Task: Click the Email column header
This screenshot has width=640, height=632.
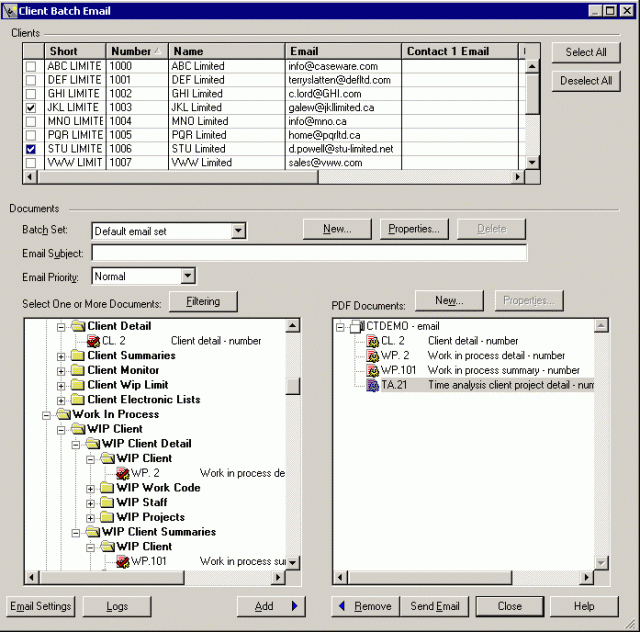Action: tap(342, 51)
